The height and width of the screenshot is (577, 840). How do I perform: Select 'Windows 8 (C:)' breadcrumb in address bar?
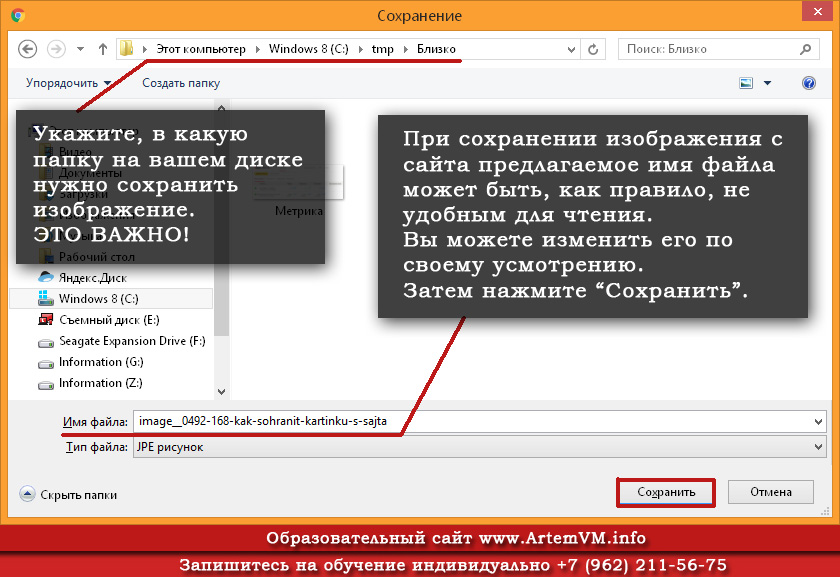coord(309,49)
